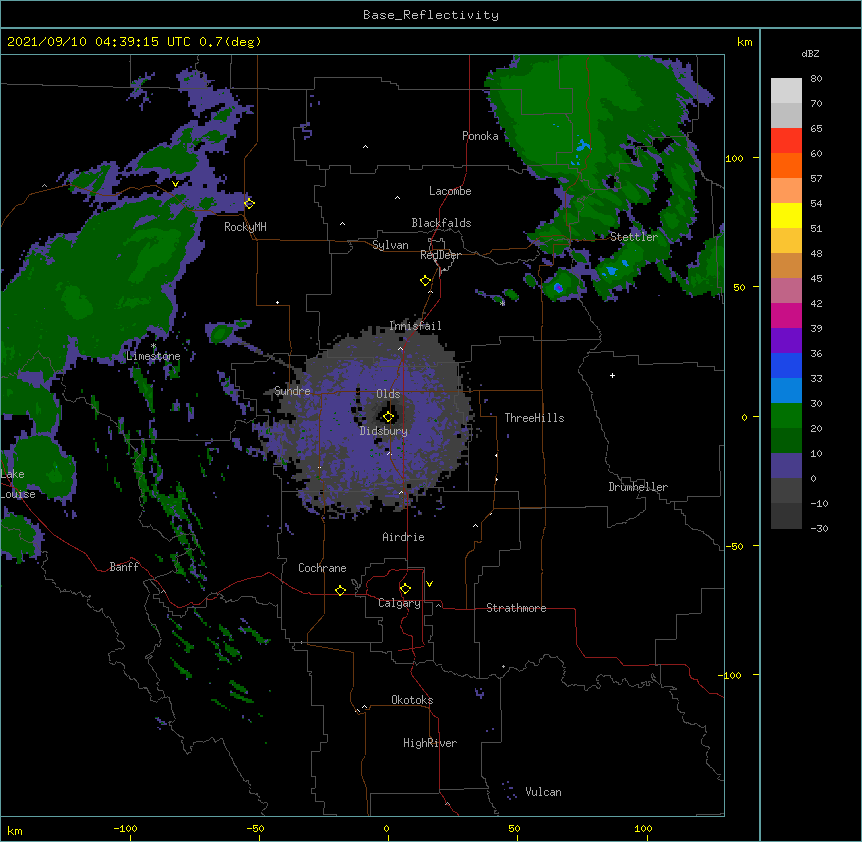Click the 100 tick on the right axis

click(x=734, y=158)
